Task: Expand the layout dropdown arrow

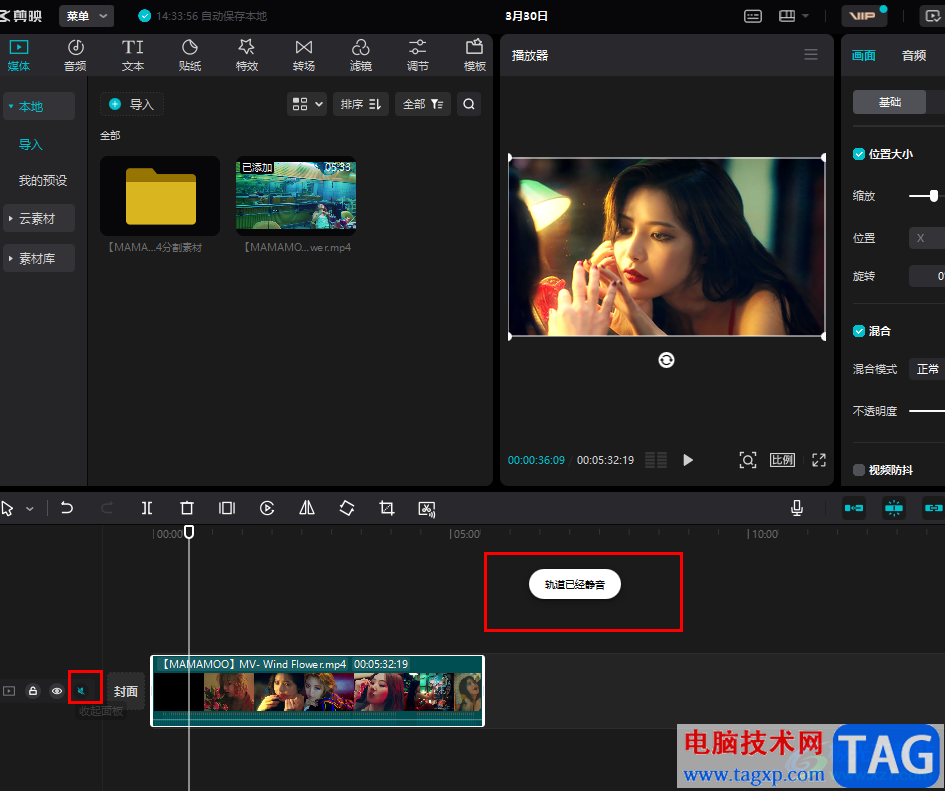Action: point(805,16)
